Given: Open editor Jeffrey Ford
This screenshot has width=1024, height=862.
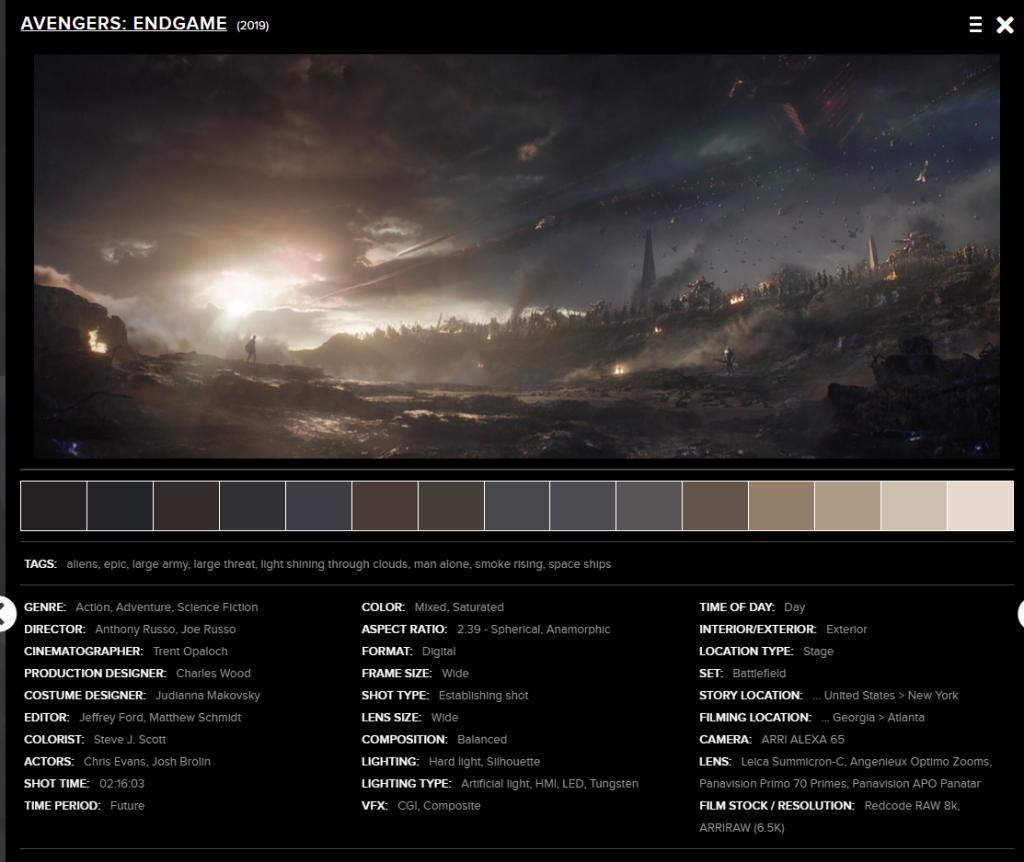Looking at the screenshot, I should pyautogui.click(x=111, y=718).
